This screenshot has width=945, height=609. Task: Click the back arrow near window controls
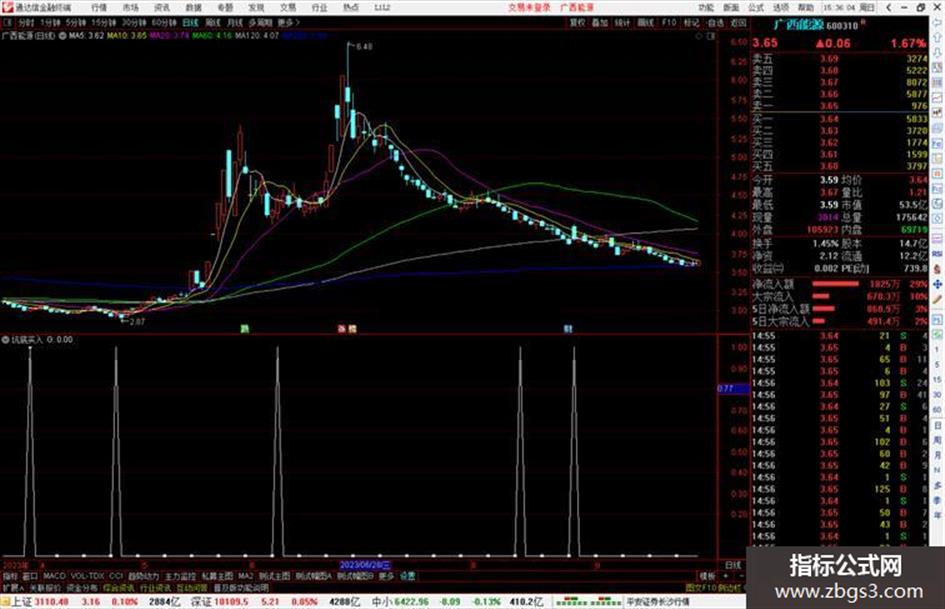pos(888,7)
